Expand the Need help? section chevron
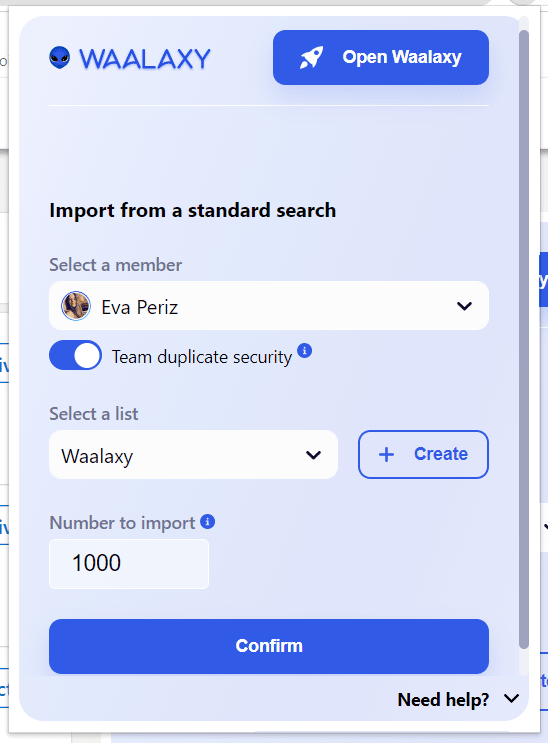This screenshot has height=743, width=548. pyautogui.click(x=511, y=698)
